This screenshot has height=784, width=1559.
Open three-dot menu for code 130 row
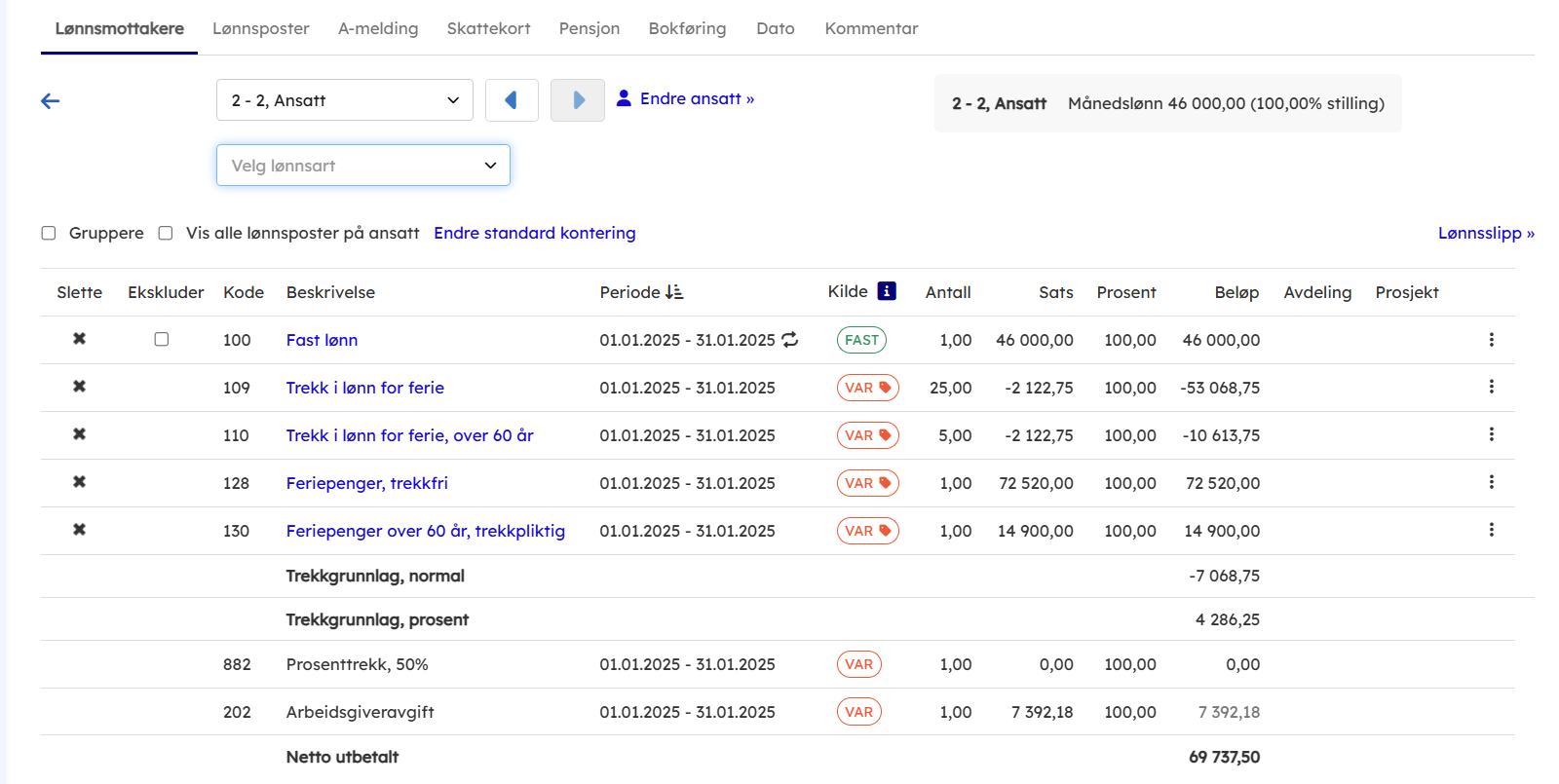point(1491,530)
